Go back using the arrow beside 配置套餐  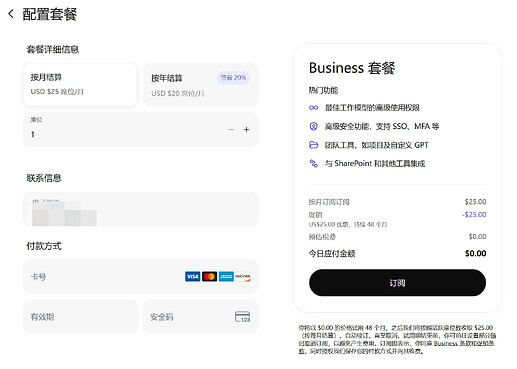11,14
